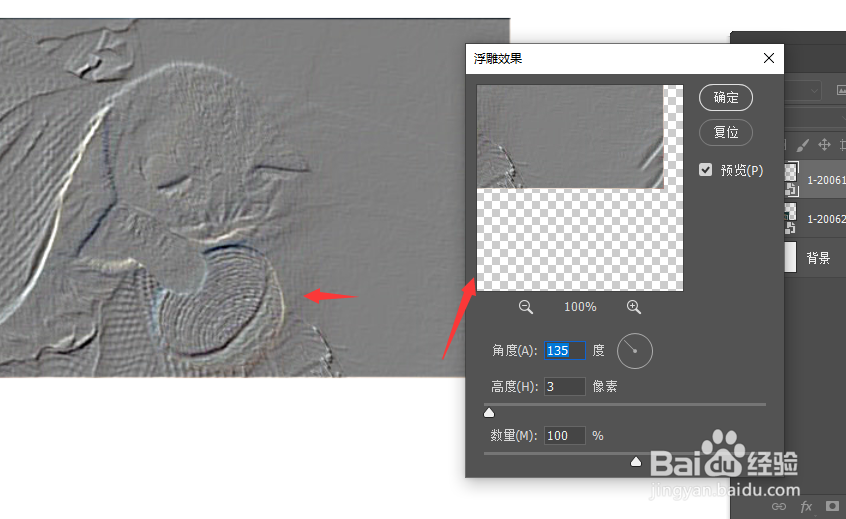Image resolution: width=846 pixels, height=519 pixels.
Task: Zoom in the emboss preview
Action: 633,307
